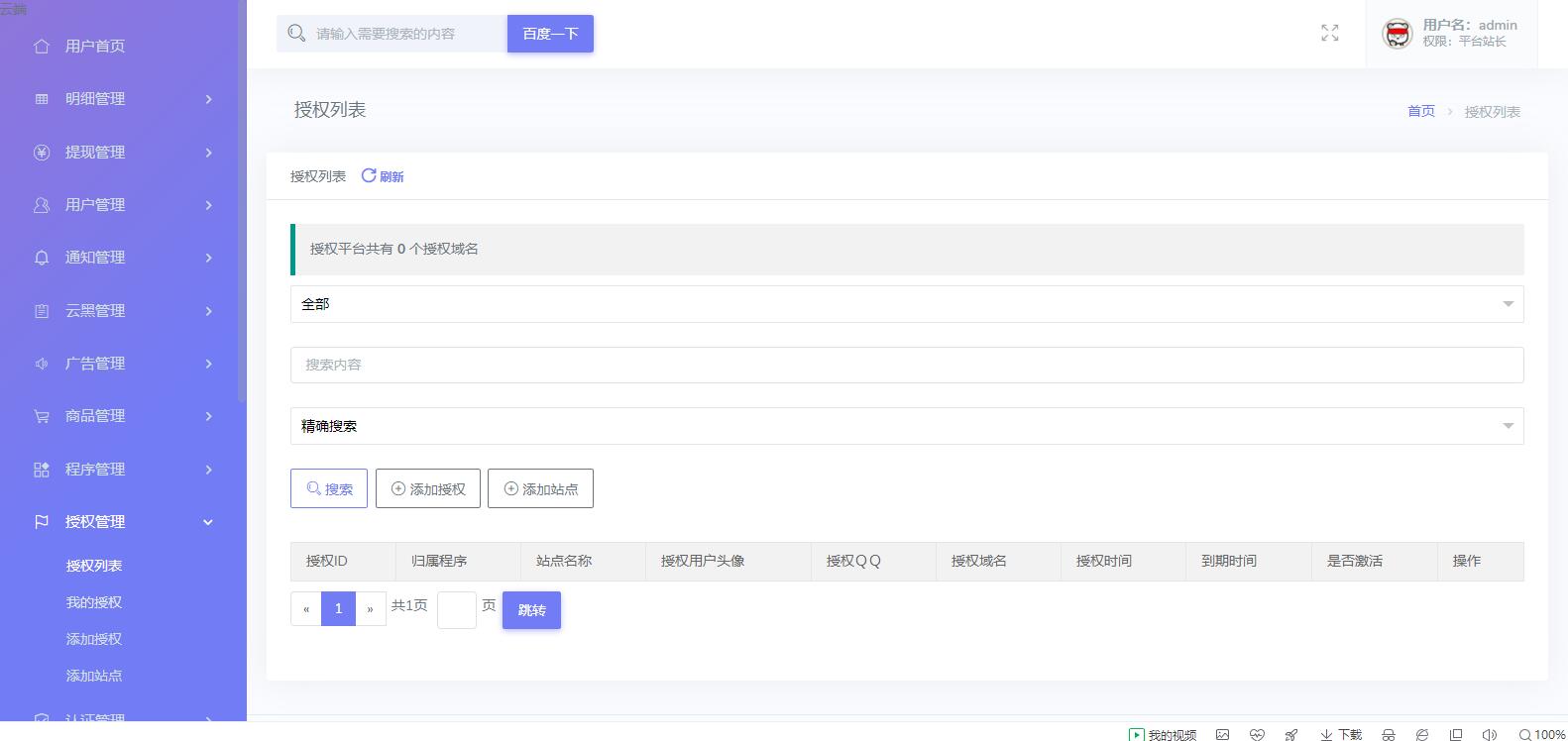Viewport: 1568px width, 741px height.
Task: Click the shopping cart icon for 商品管理
Action: [41, 416]
